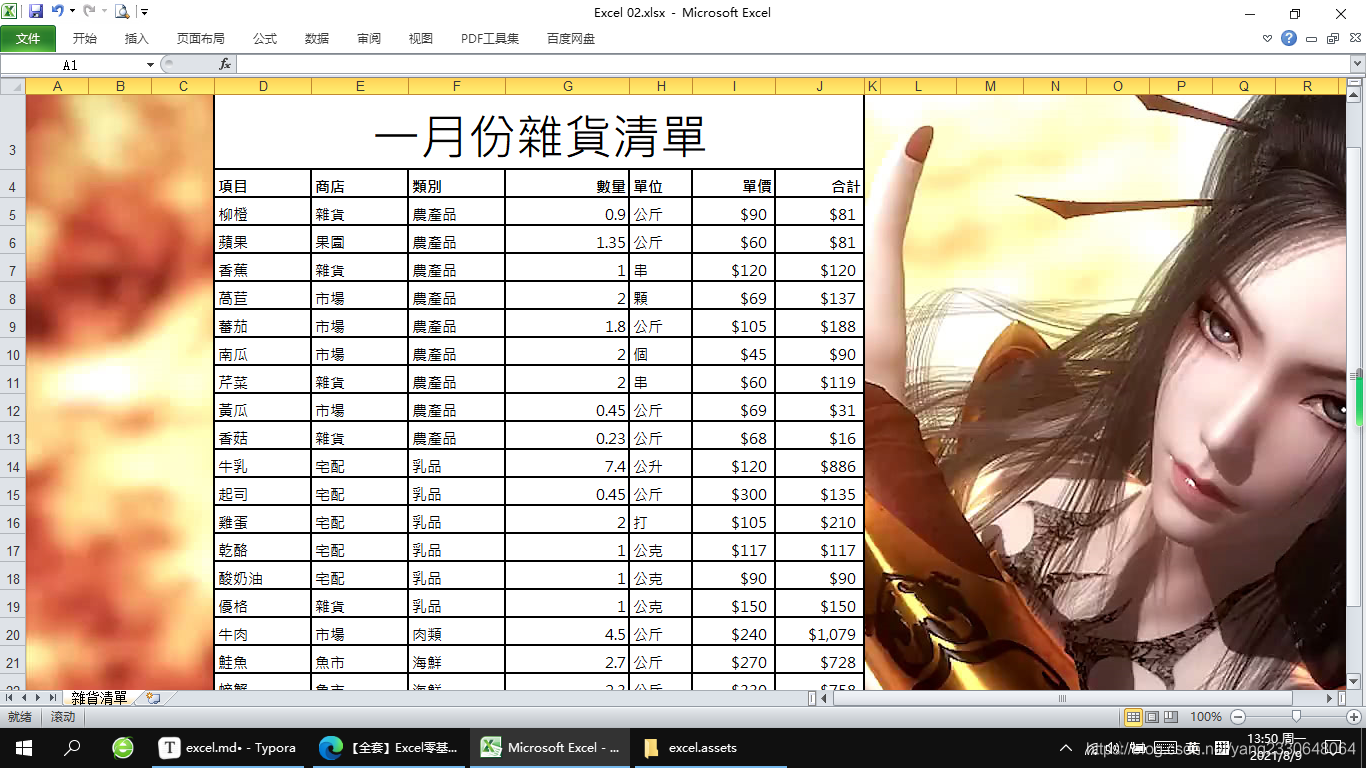Viewport: 1366px width, 768px height.
Task: Select the 雜貨清單 sheet tab
Action: click(x=99, y=698)
